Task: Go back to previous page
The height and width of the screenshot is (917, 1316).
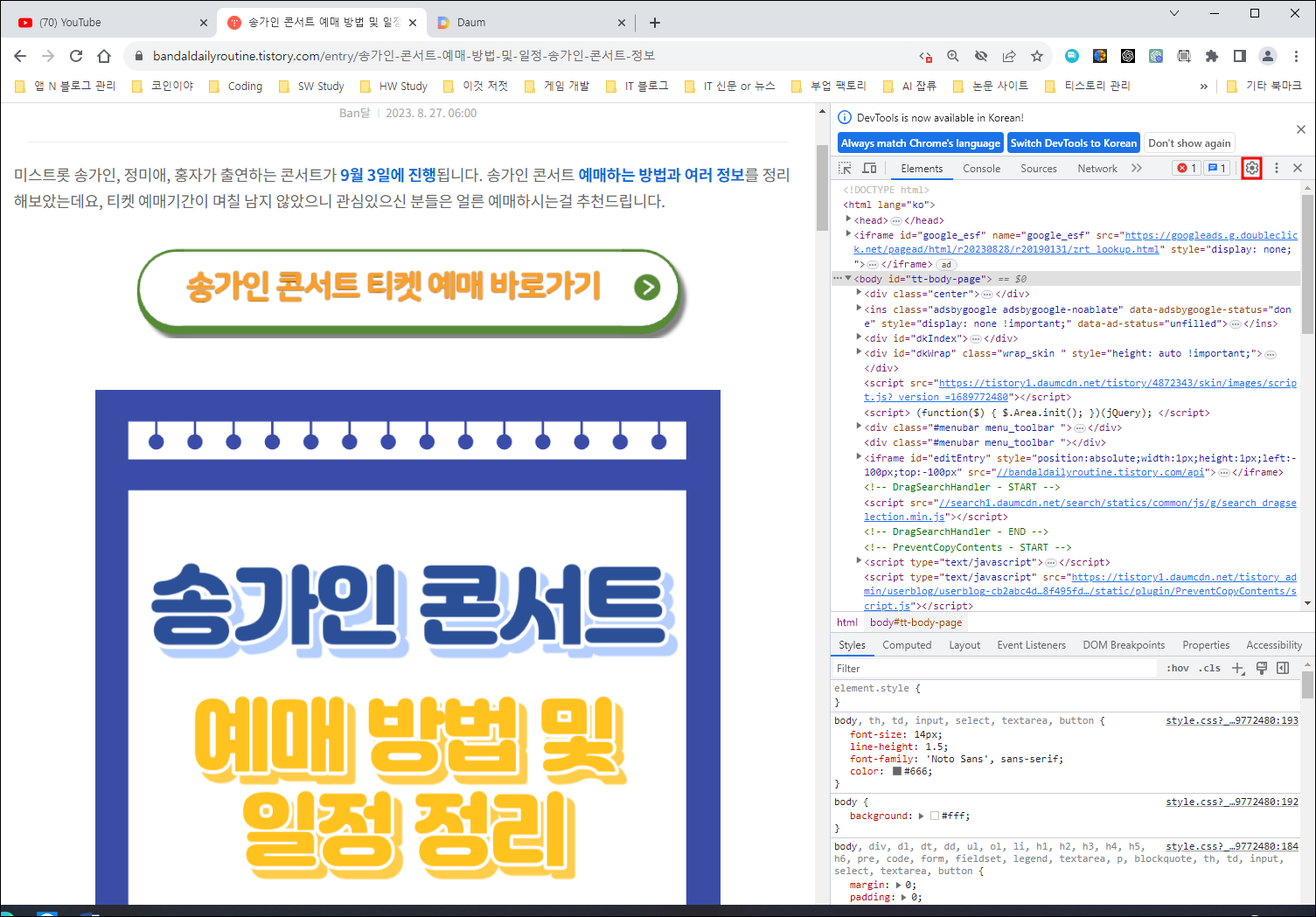Action: coord(20,56)
